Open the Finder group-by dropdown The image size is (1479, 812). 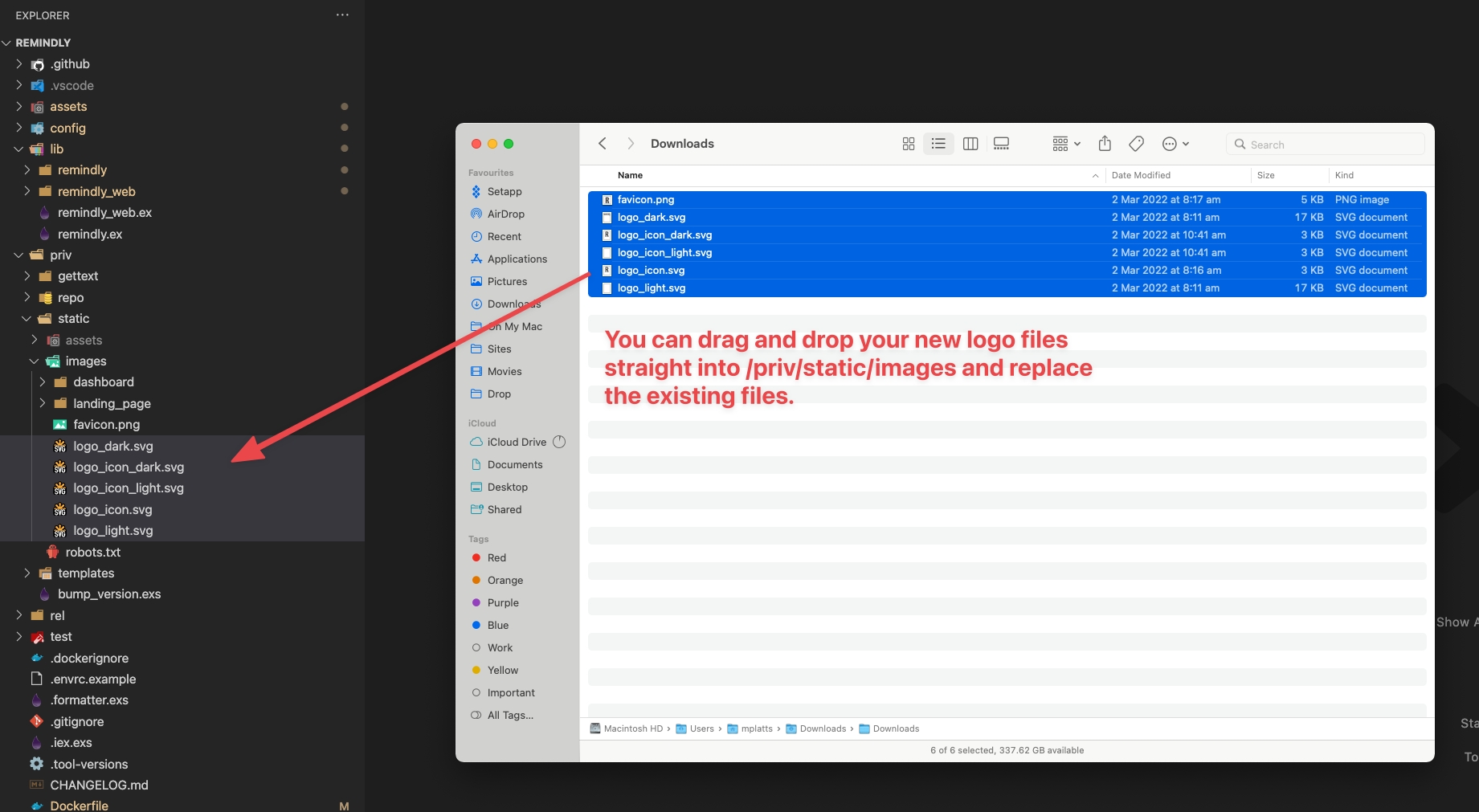pyautogui.click(x=1066, y=144)
